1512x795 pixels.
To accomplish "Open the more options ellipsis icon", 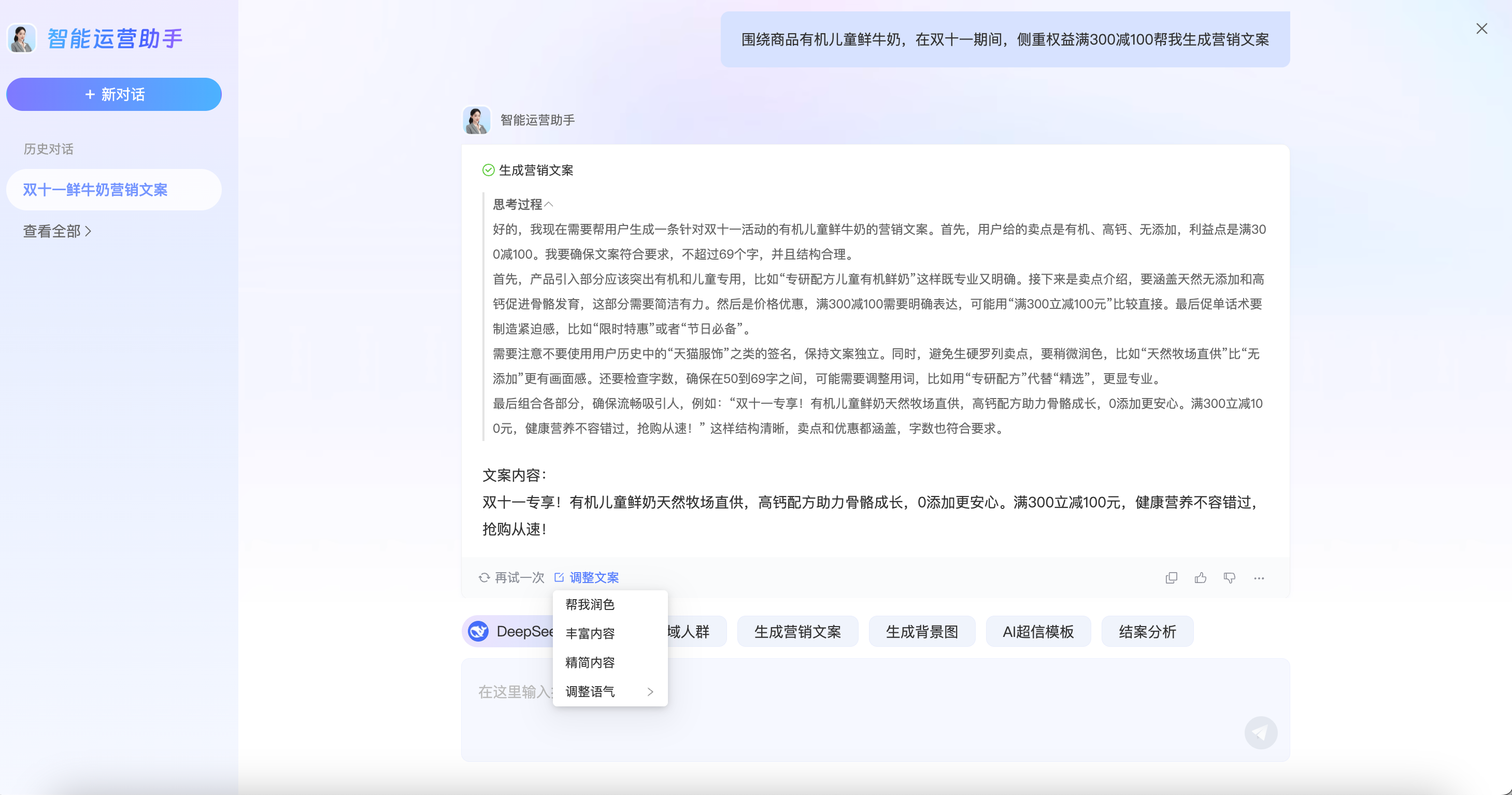I will point(1259,578).
